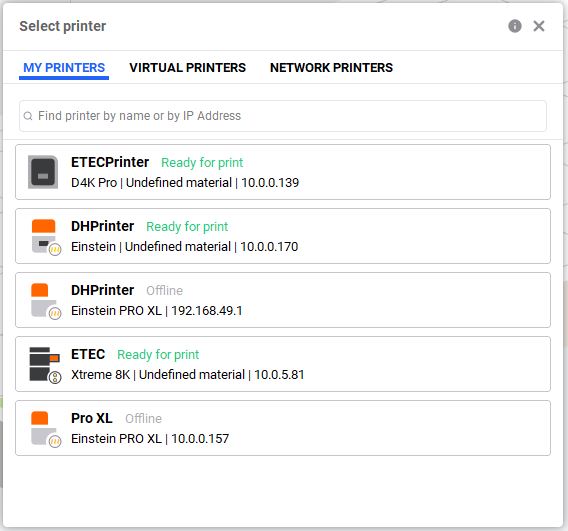Select the ETECPrinter name
This screenshot has width=568, height=531.
click(110, 162)
